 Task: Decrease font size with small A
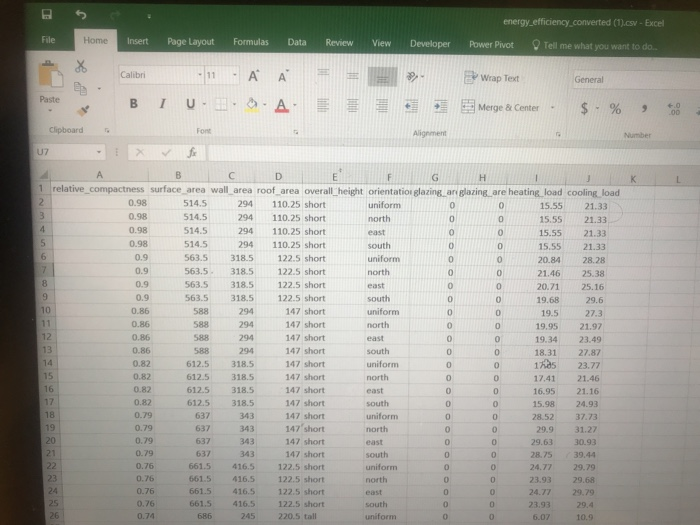pyautogui.click(x=283, y=77)
